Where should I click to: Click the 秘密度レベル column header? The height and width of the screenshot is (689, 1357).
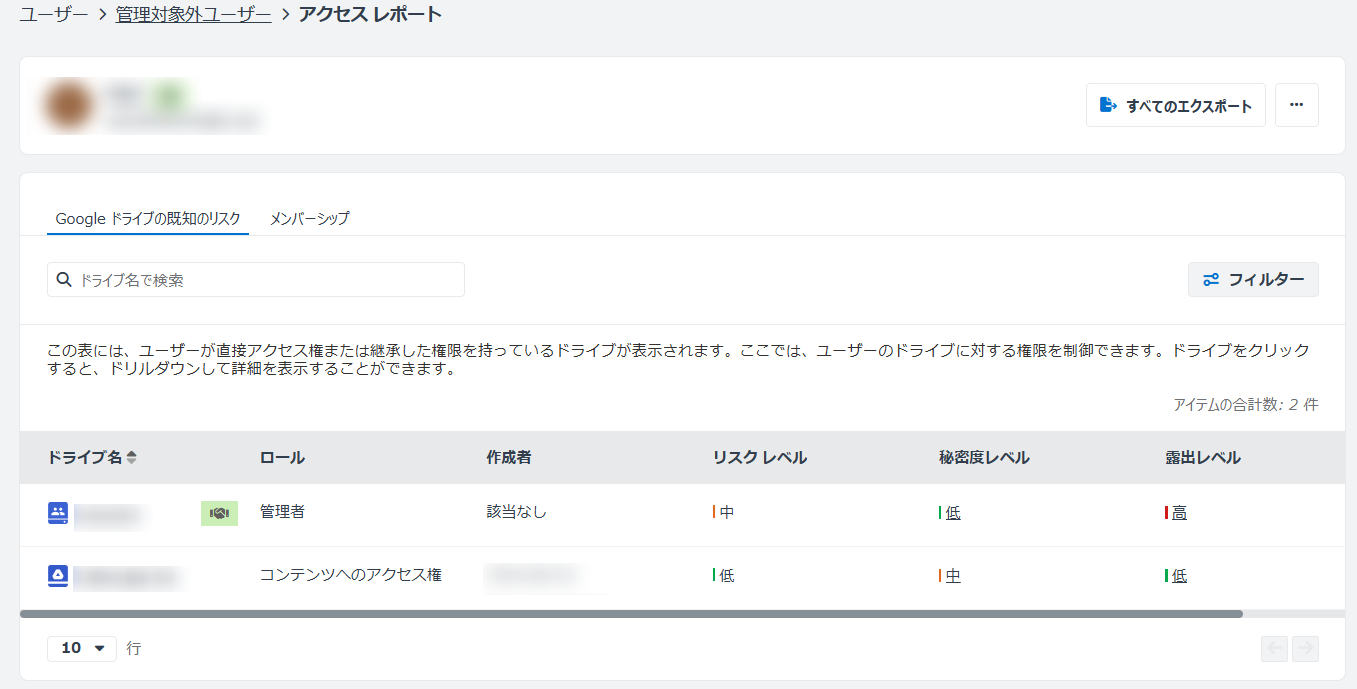pos(984,457)
